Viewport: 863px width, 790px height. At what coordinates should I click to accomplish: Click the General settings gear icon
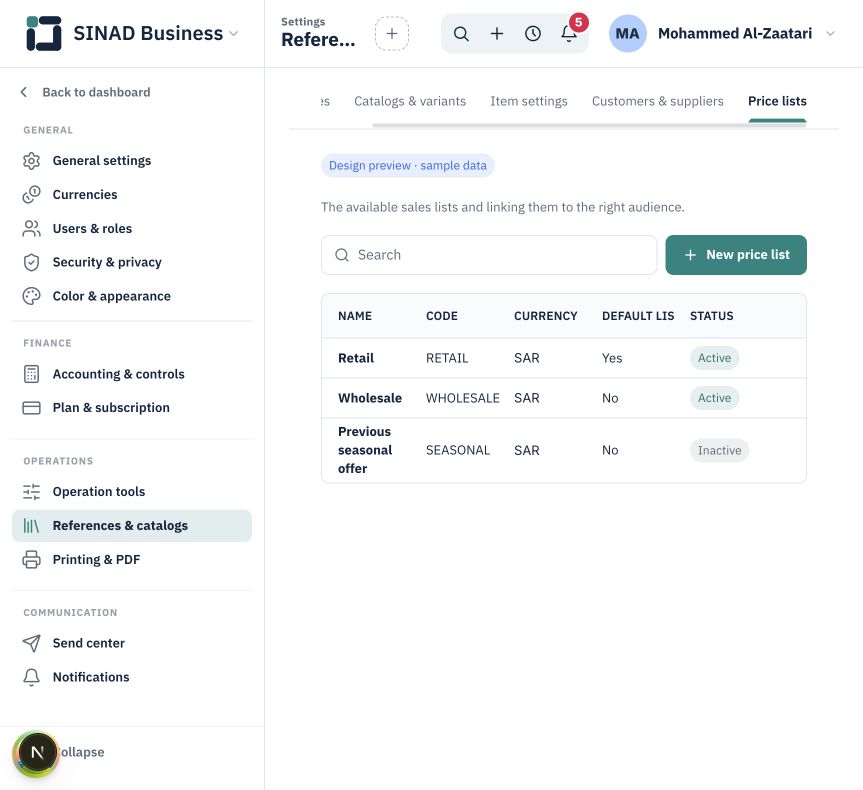[x=31, y=161]
